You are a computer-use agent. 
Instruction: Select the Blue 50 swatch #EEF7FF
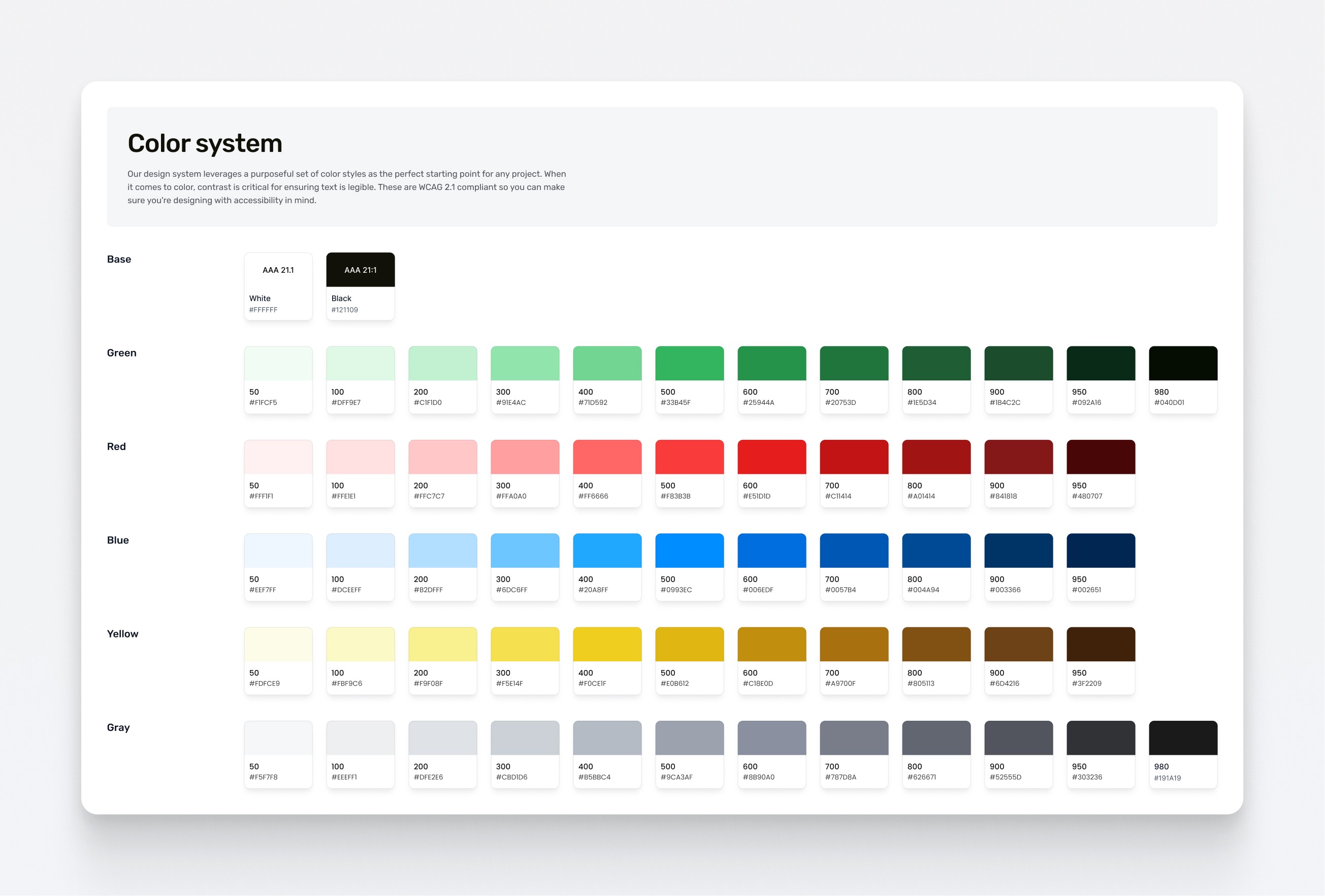[278, 551]
